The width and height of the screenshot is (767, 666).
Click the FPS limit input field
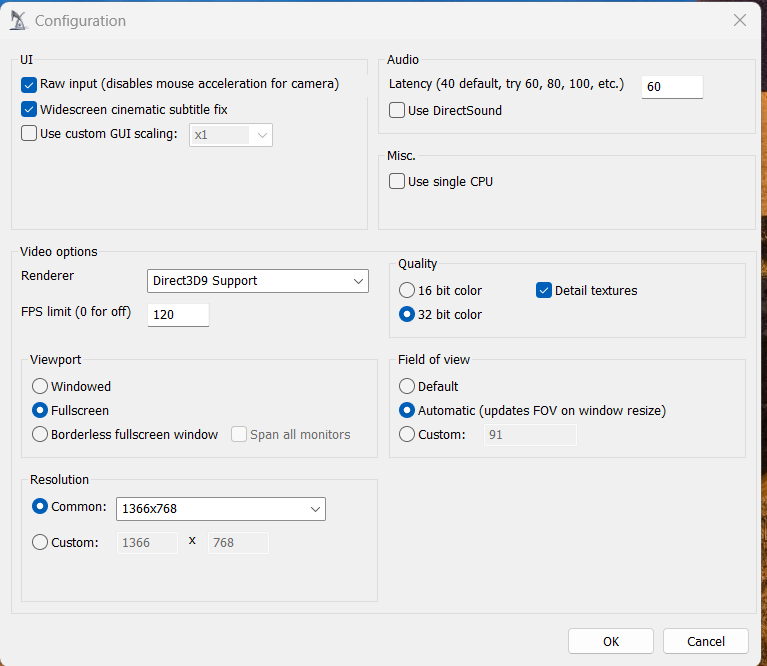point(178,314)
